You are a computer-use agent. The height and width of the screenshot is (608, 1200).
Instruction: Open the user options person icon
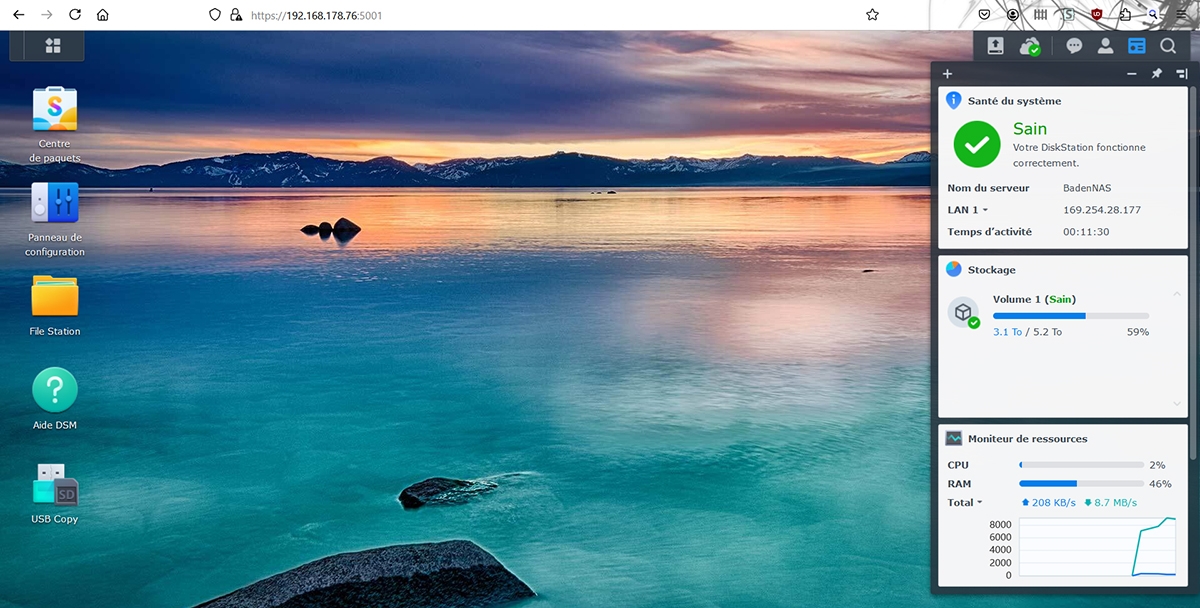[1105, 46]
